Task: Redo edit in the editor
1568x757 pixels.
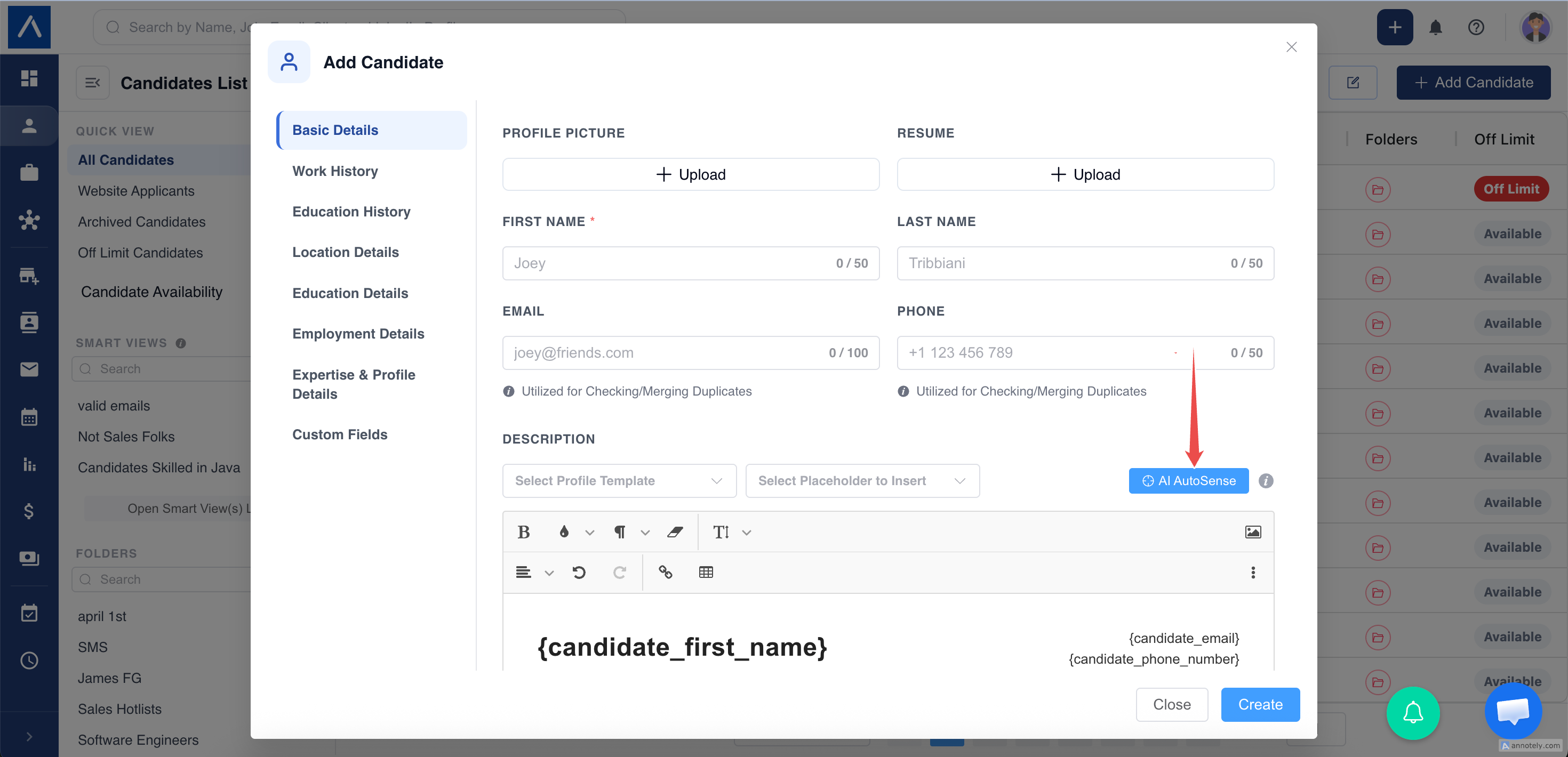Action: pos(620,573)
